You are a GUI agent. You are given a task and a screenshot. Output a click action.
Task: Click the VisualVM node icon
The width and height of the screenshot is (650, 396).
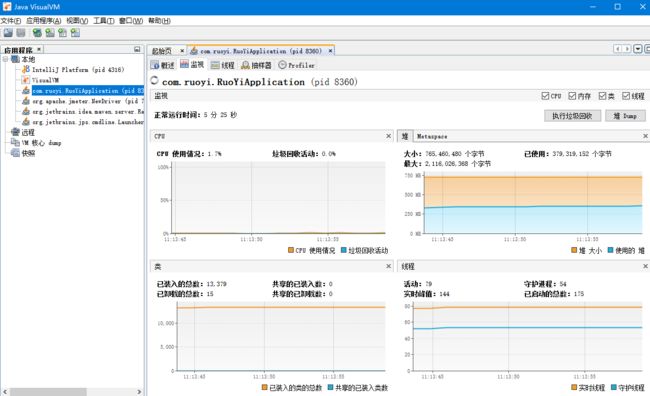click(x=26, y=80)
